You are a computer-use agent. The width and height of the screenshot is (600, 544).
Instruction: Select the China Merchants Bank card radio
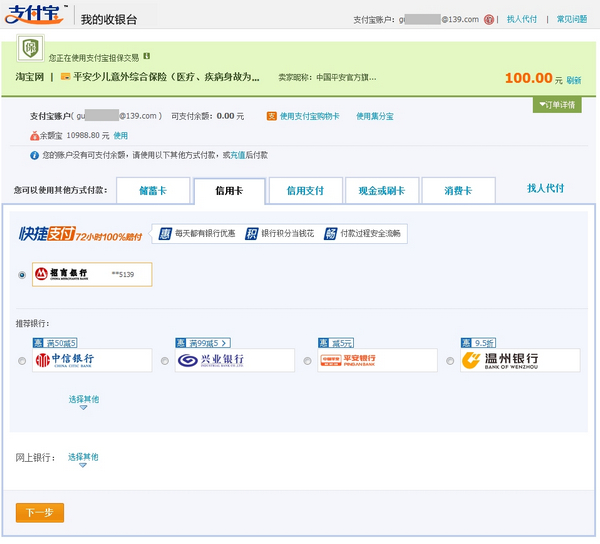click(23, 274)
